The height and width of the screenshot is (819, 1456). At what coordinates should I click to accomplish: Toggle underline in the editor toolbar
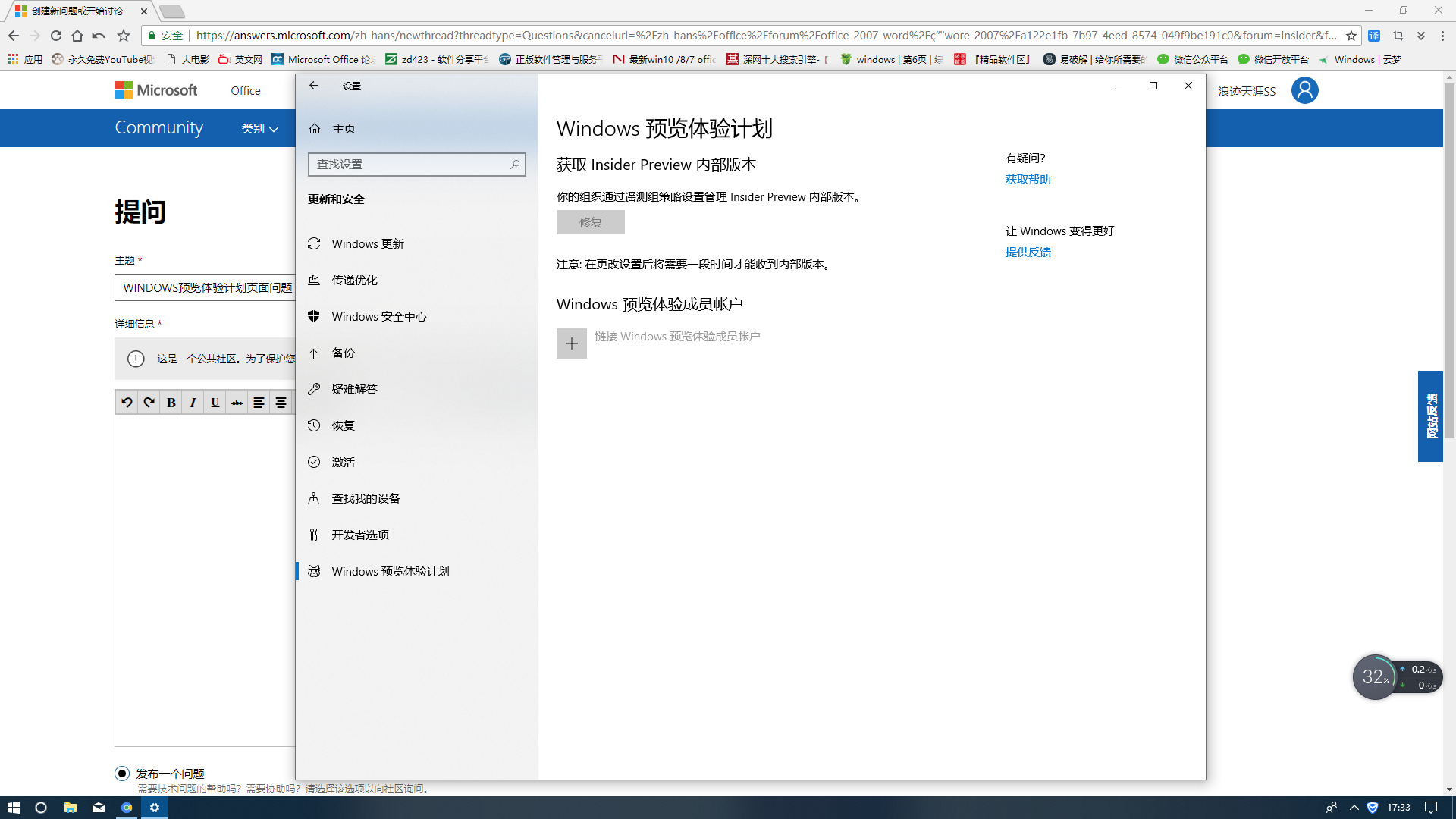215,403
